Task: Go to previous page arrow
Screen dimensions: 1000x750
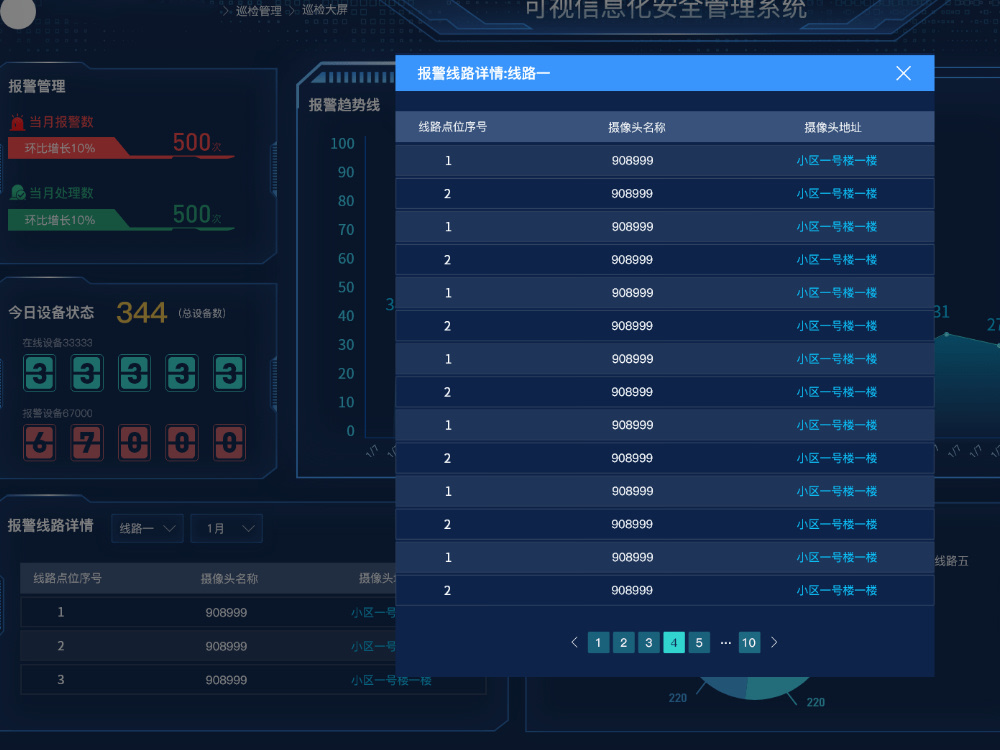Action: pyautogui.click(x=574, y=642)
